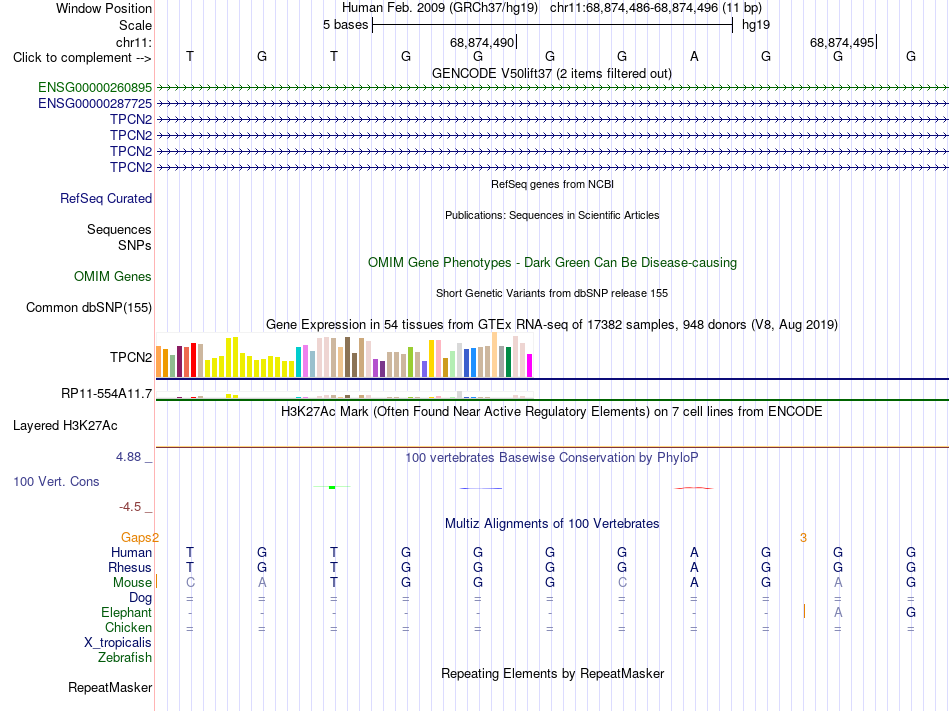The height and width of the screenshot is (711, 950).
Task: Click the red bar in TPCN2 expression chart
Action: (x=193, y=360)
